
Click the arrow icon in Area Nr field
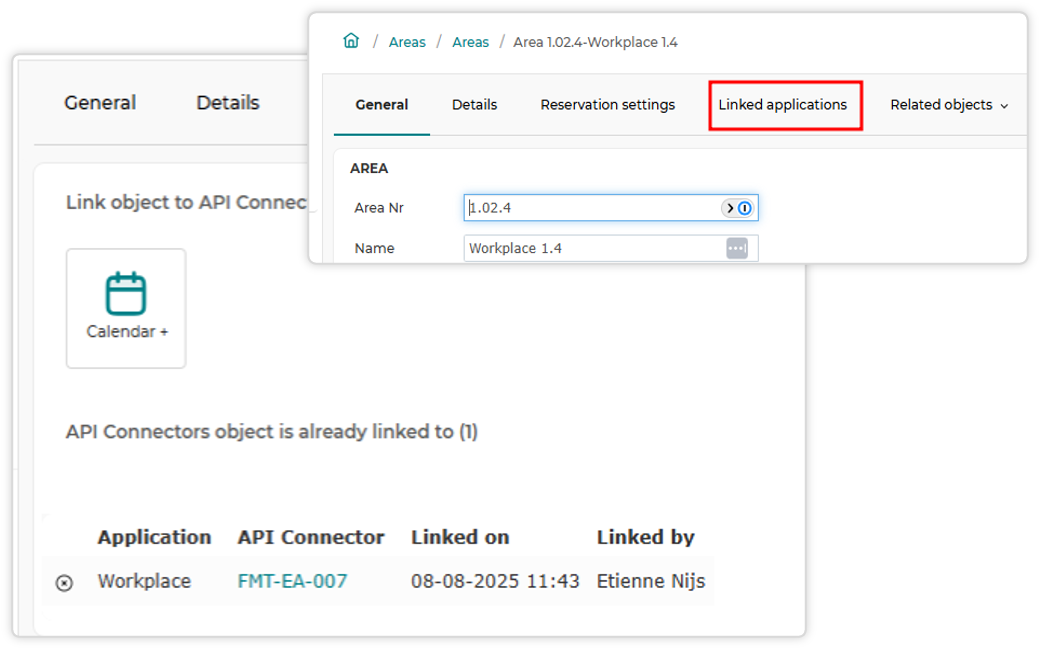click(730, 208)
